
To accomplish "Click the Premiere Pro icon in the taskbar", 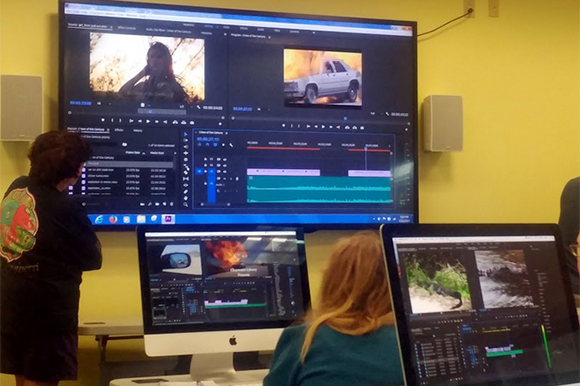I will (168, 219).
